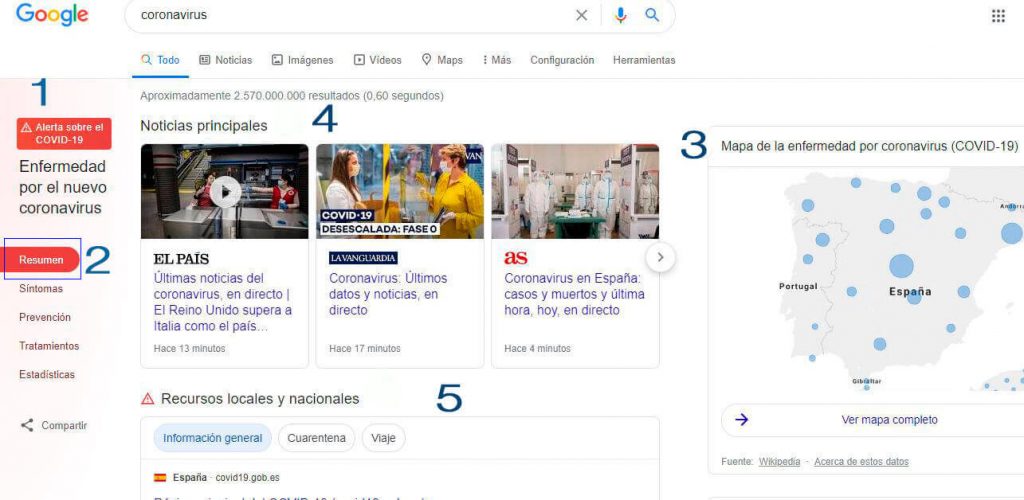
Task: Click the Gibraltar label on the map
Action: point(867,381)
